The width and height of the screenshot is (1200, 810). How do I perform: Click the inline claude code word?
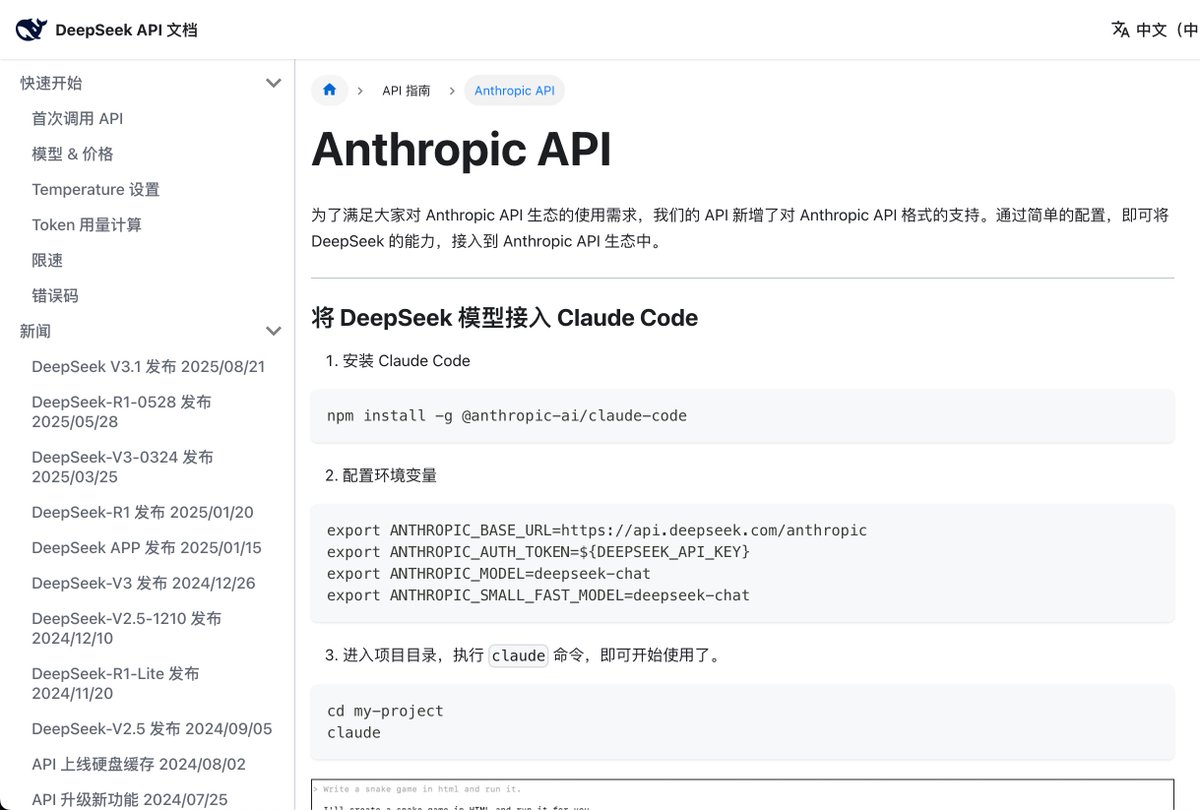tap(518, 656)
